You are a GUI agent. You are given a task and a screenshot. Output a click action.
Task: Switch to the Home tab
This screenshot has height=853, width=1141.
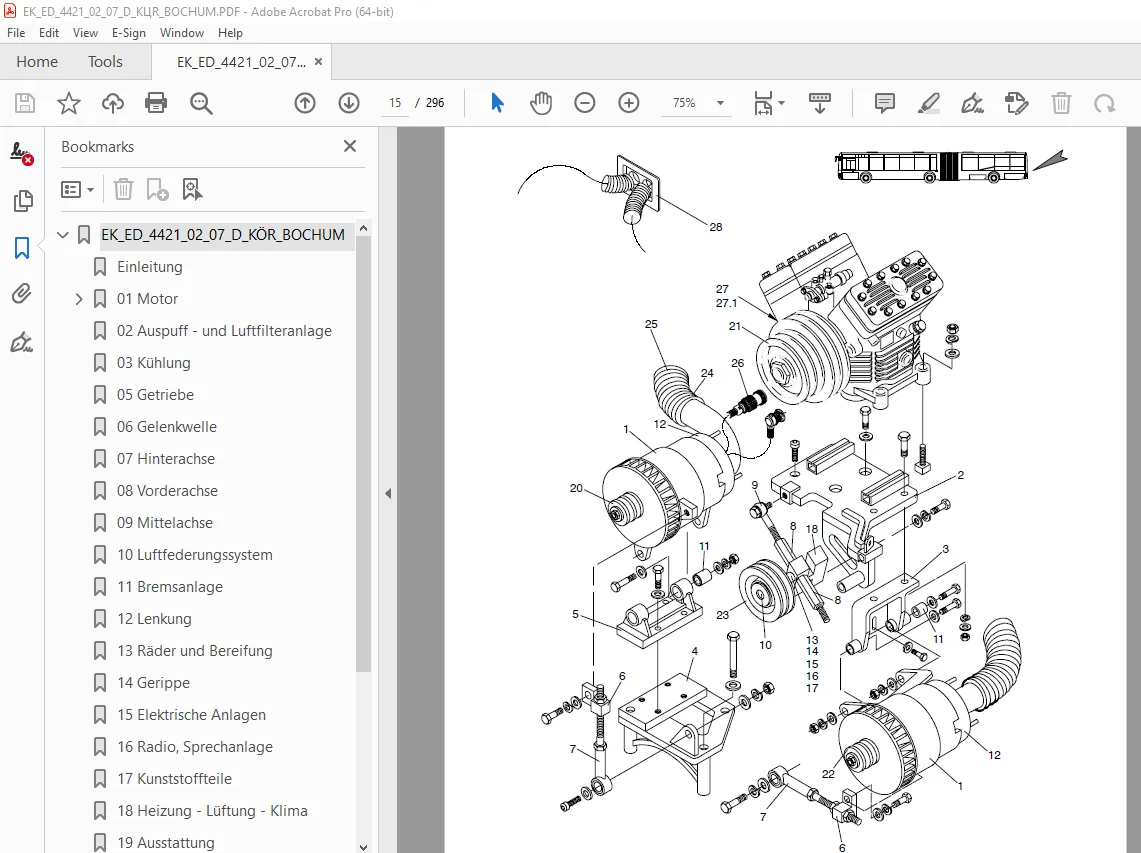tap(37, 62)
